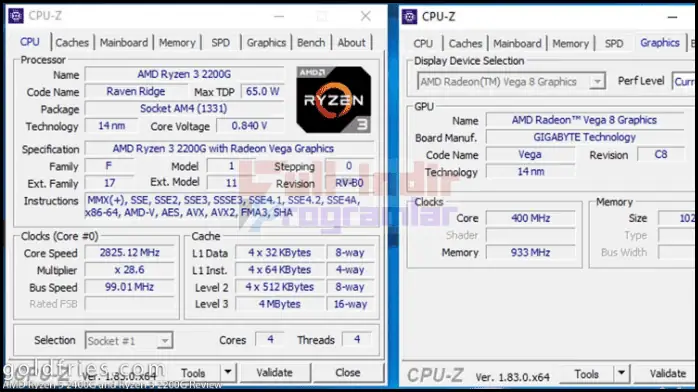Click the x 28.6 multiplier value
This screenshot has height=392, width=698.
(130, 270)
